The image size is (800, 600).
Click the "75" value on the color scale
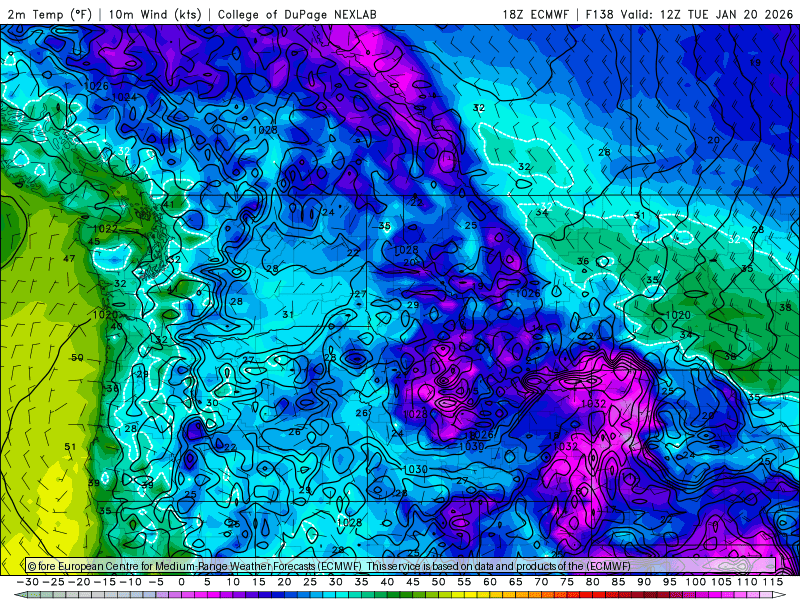567,582
